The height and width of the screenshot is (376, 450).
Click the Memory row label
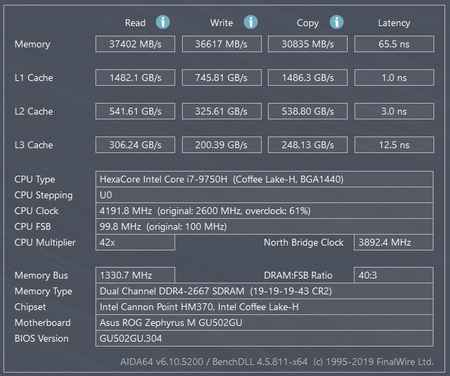[x=32, y=44]
